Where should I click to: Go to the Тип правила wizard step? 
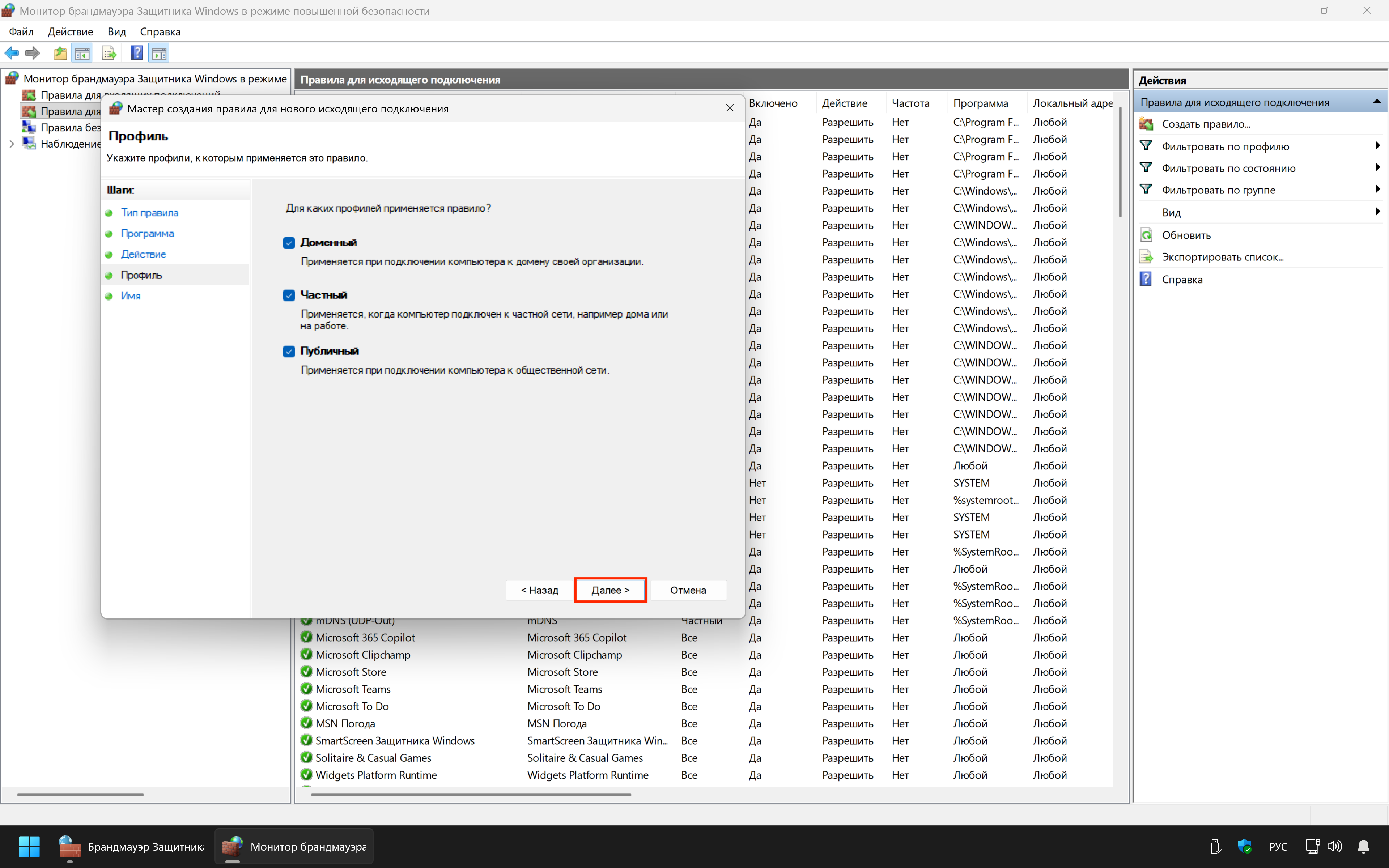pos(149,212)
